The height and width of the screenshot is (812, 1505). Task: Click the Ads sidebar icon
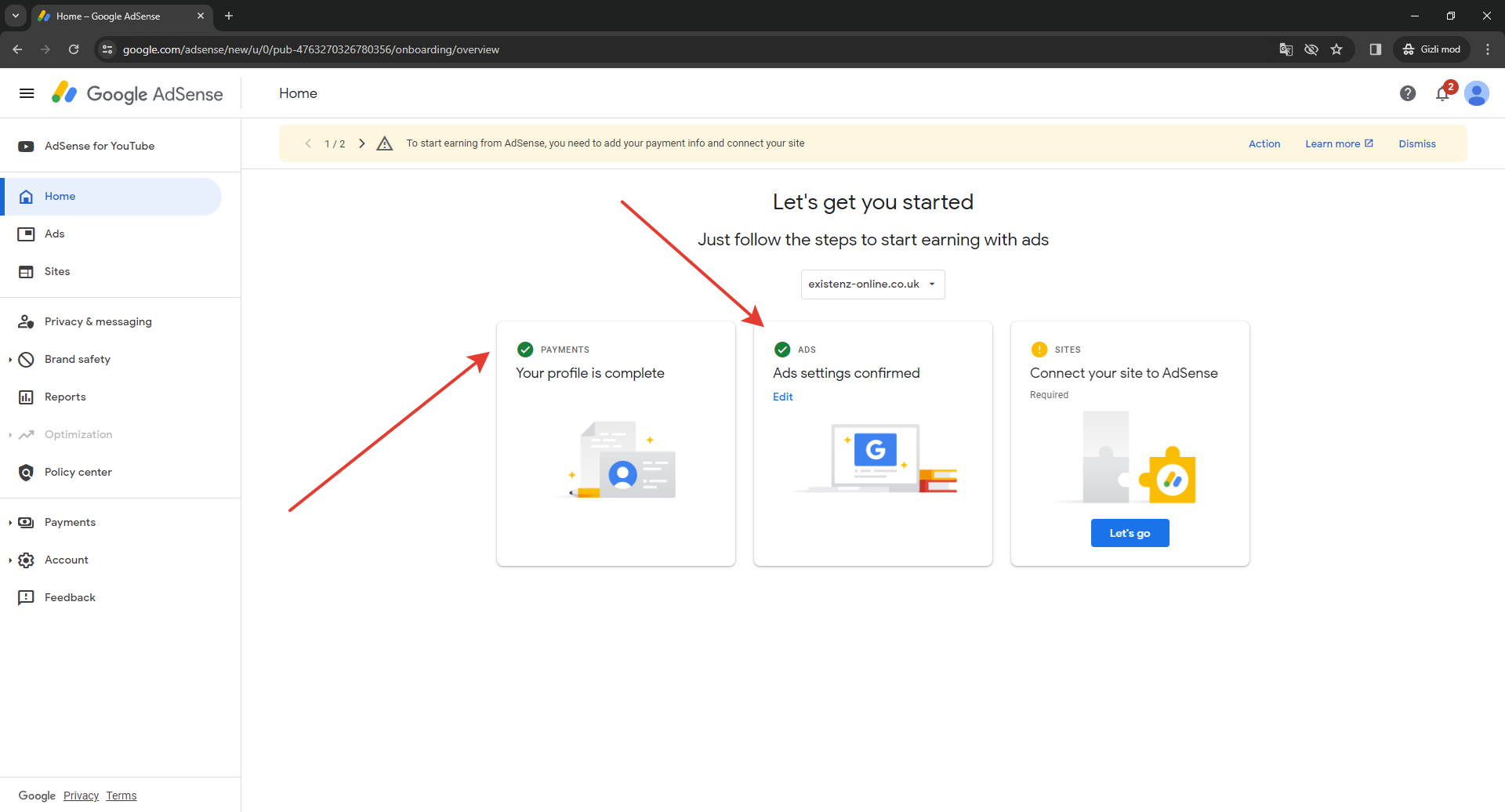click(26, 234)
